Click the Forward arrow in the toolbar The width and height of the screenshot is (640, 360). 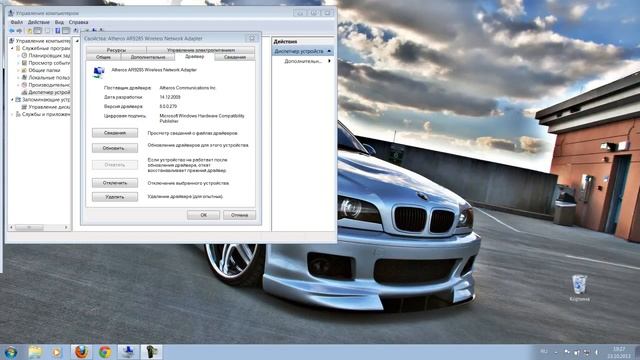tap(19, 31)
